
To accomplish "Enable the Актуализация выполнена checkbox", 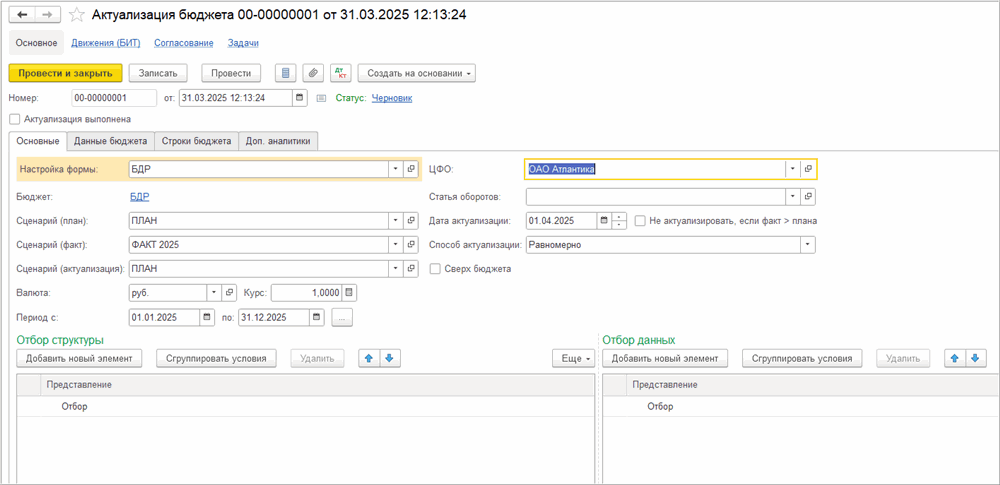I will click(14, 119).
